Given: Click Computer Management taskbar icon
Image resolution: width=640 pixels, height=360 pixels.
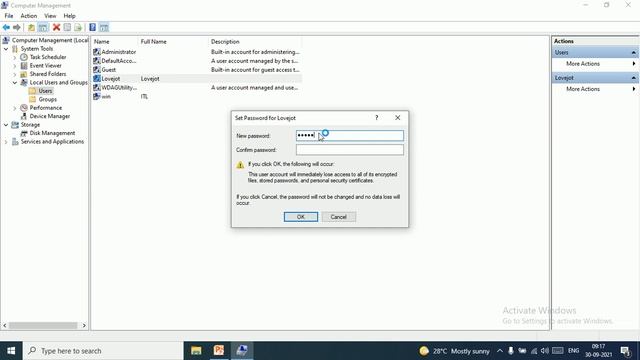Looking at the screenshot, I should [242, 351].
